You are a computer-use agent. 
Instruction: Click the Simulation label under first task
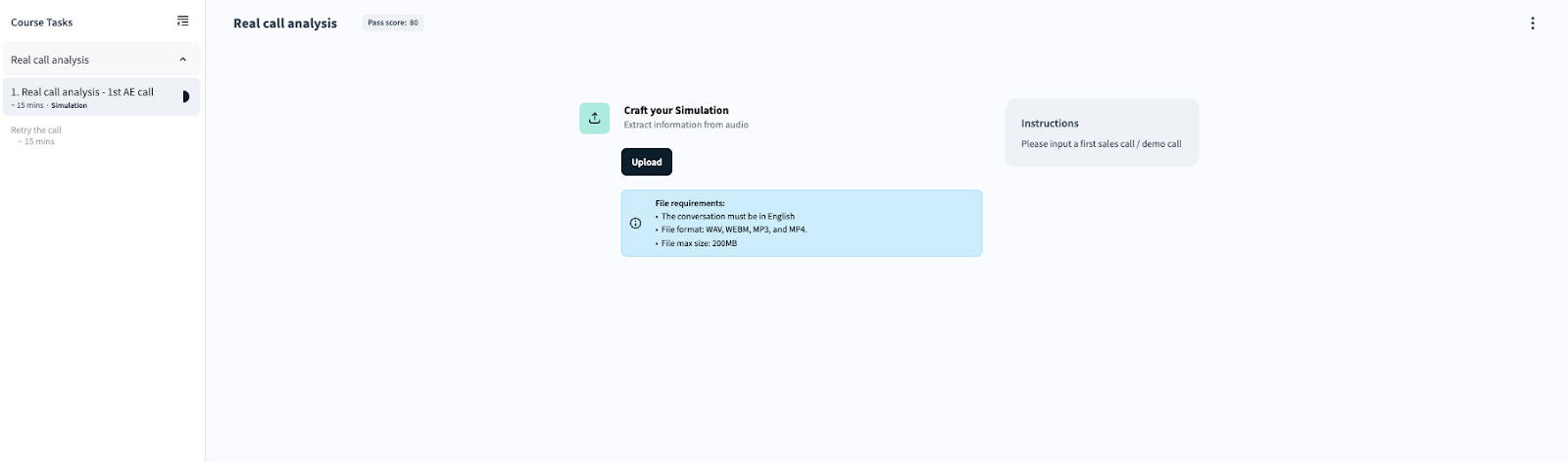tap(69, 106)
